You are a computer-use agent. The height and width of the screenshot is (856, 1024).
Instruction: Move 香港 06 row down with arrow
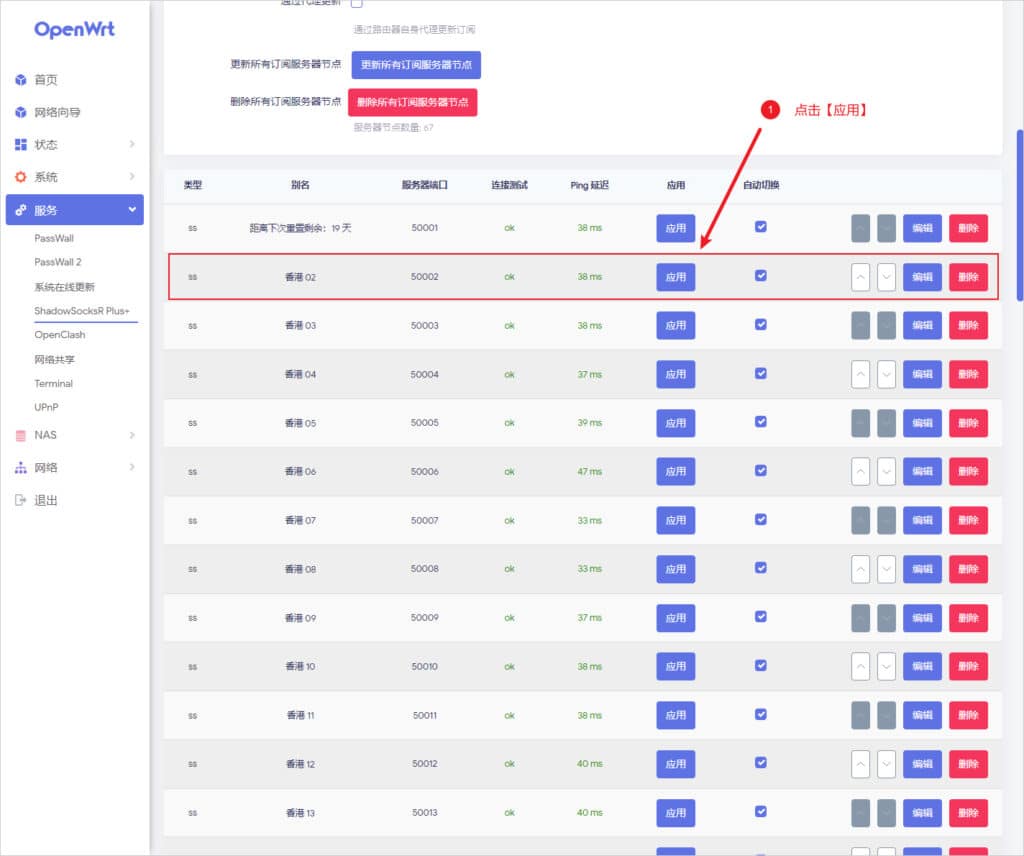pyautogui.click(x=886, y=471)
